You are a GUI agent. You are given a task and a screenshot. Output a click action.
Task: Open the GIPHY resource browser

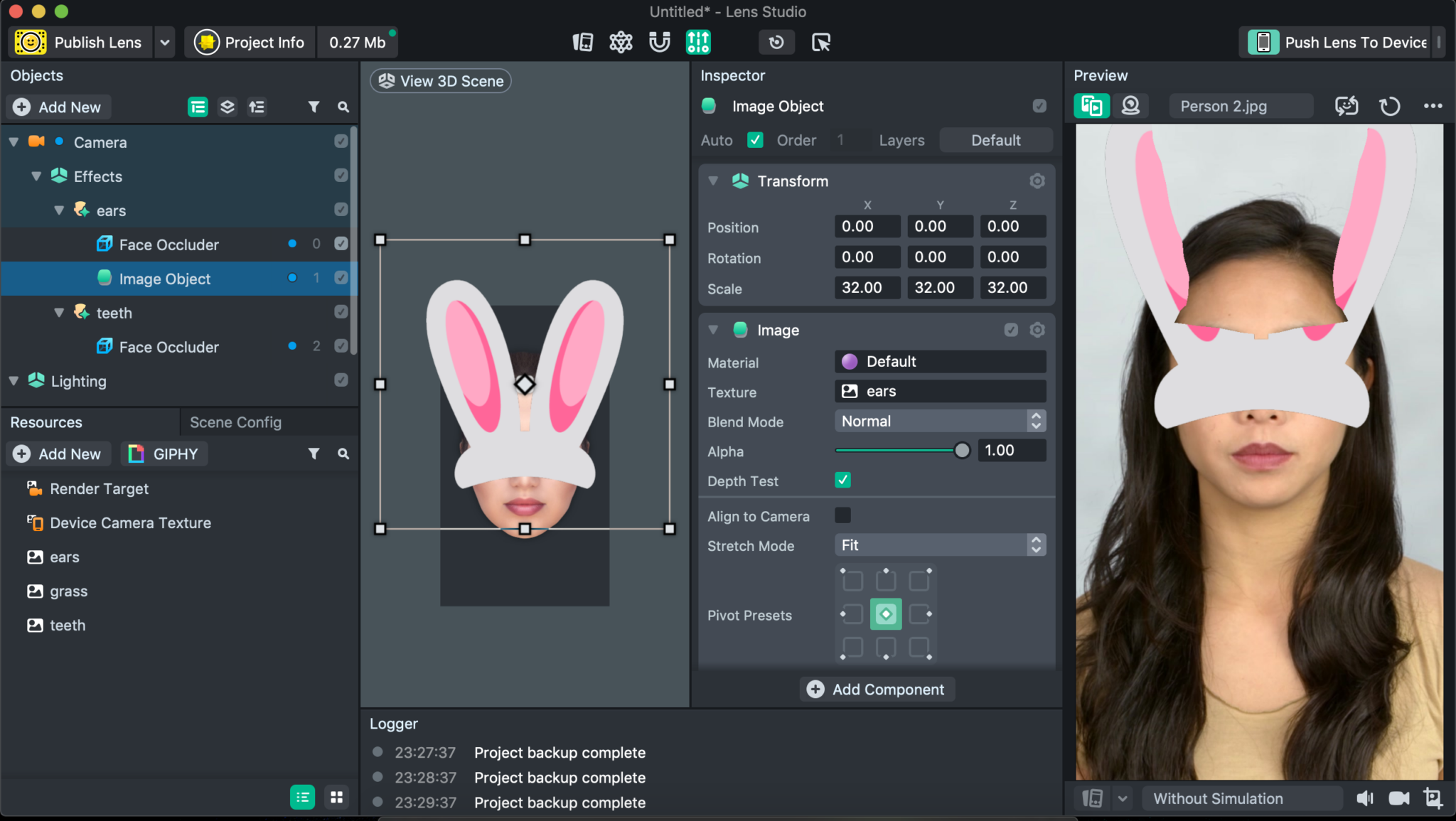tap(164, 454)
